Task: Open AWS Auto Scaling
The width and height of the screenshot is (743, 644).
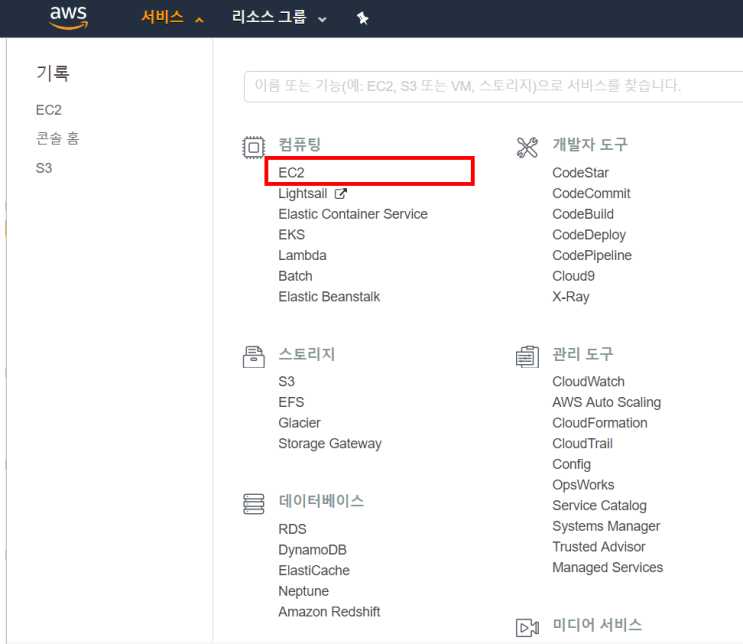Action: click(607, 402)
